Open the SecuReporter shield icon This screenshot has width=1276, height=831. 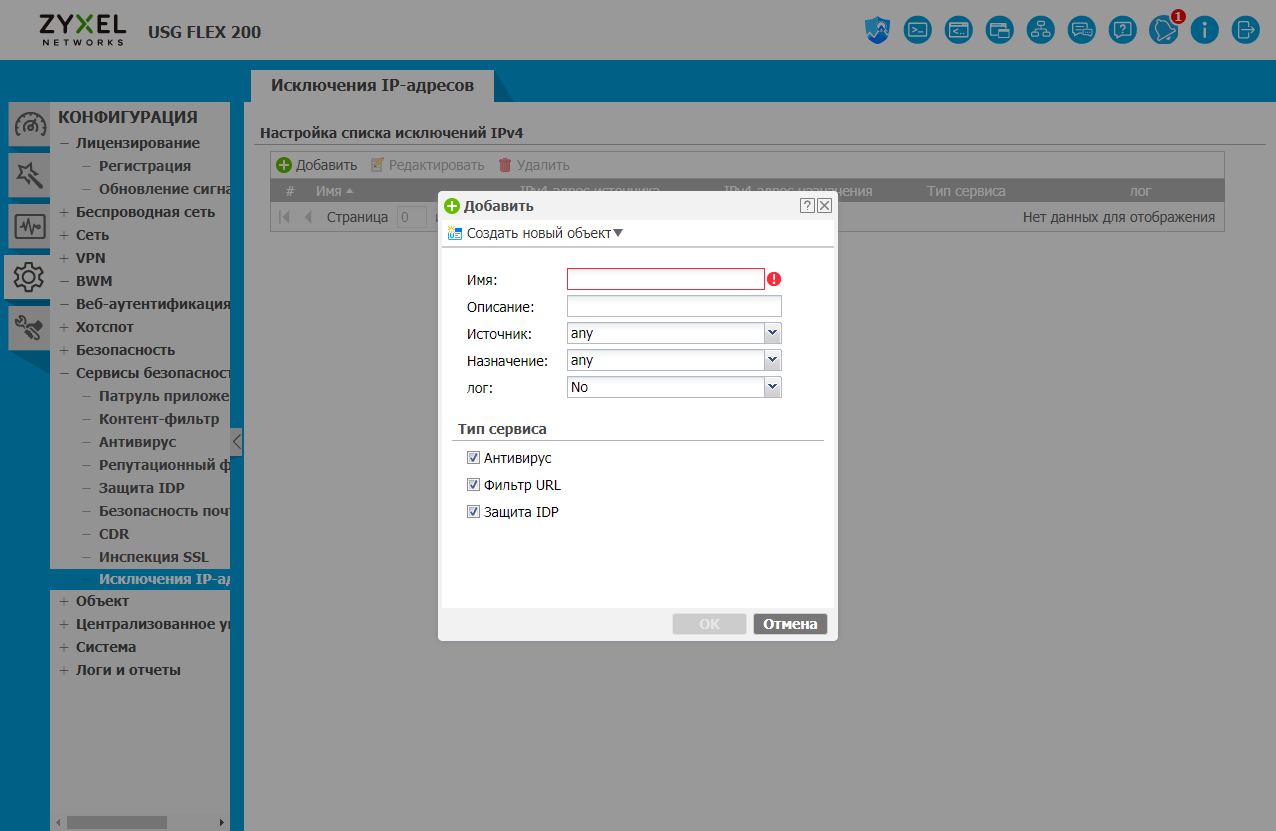(877, 30)
